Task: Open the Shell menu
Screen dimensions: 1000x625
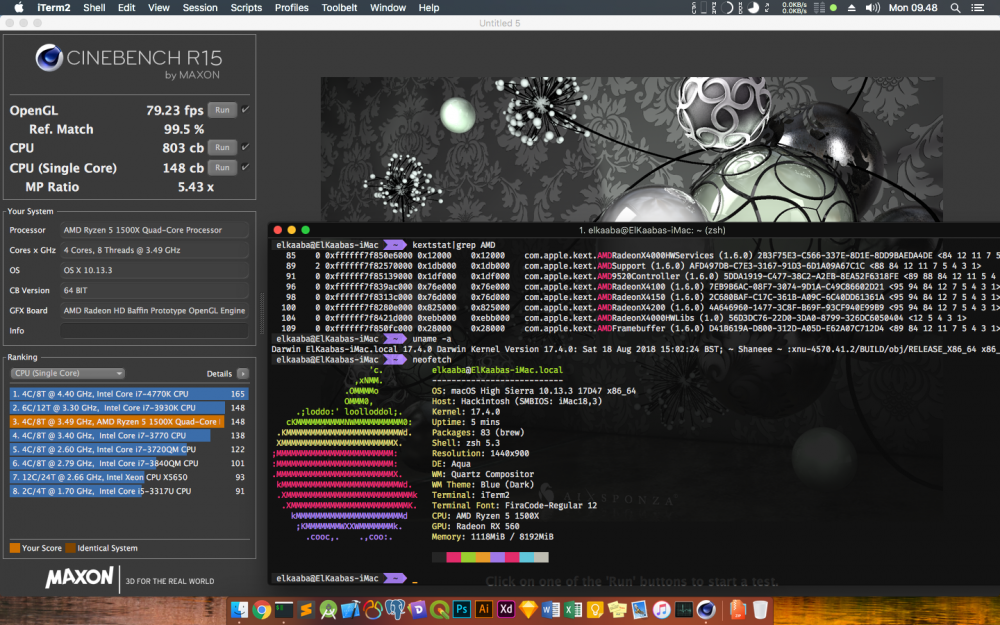Action: coord(94,8)
